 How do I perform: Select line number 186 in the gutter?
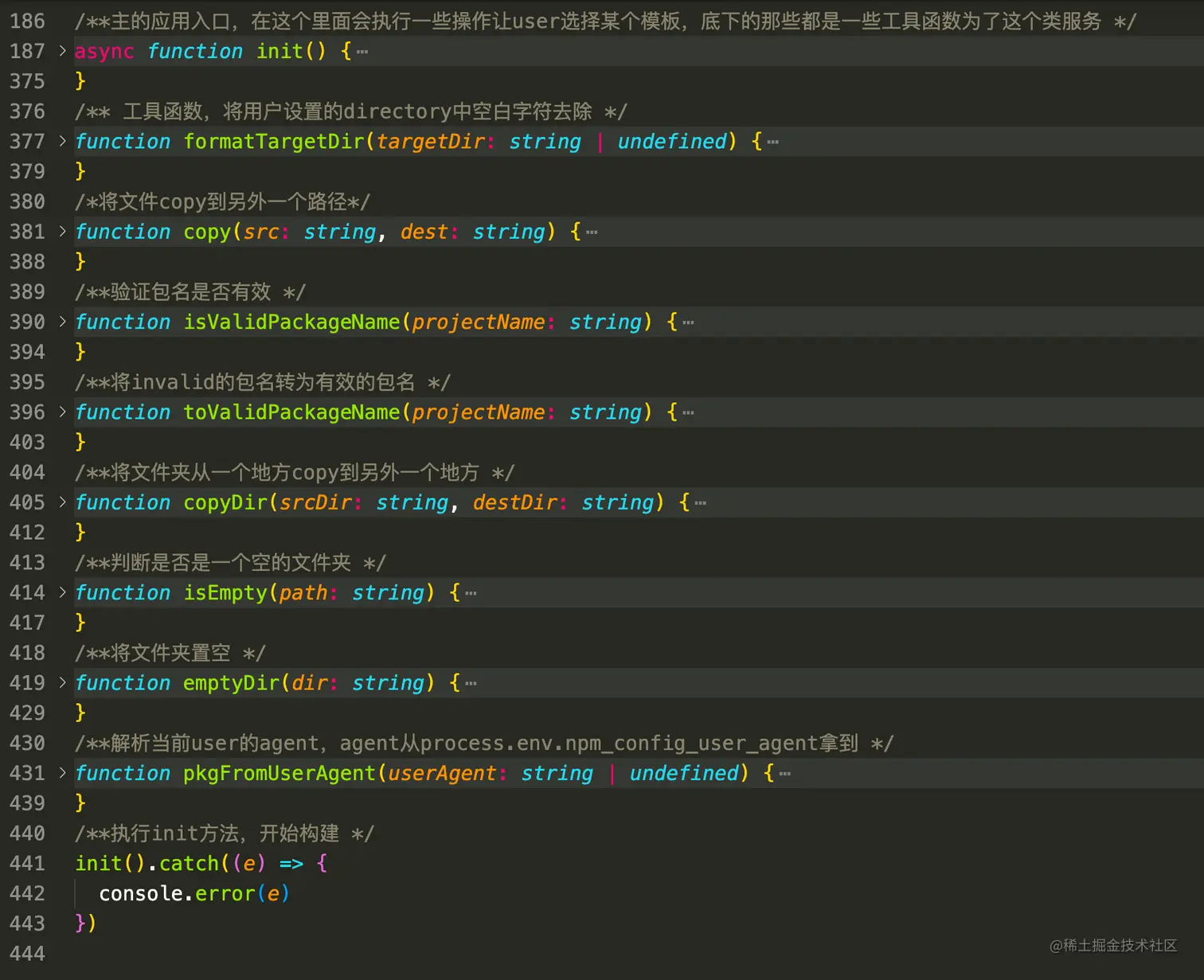(x=27, y=21)
